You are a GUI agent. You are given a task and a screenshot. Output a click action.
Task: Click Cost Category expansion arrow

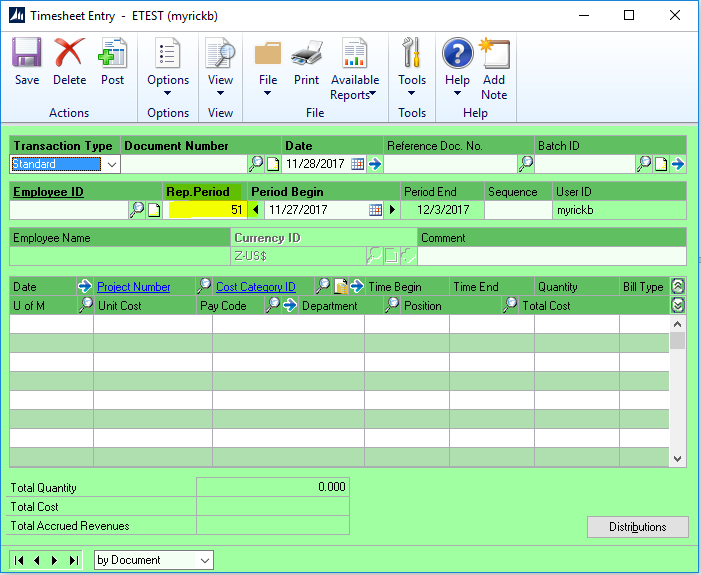tap(357, 286)
